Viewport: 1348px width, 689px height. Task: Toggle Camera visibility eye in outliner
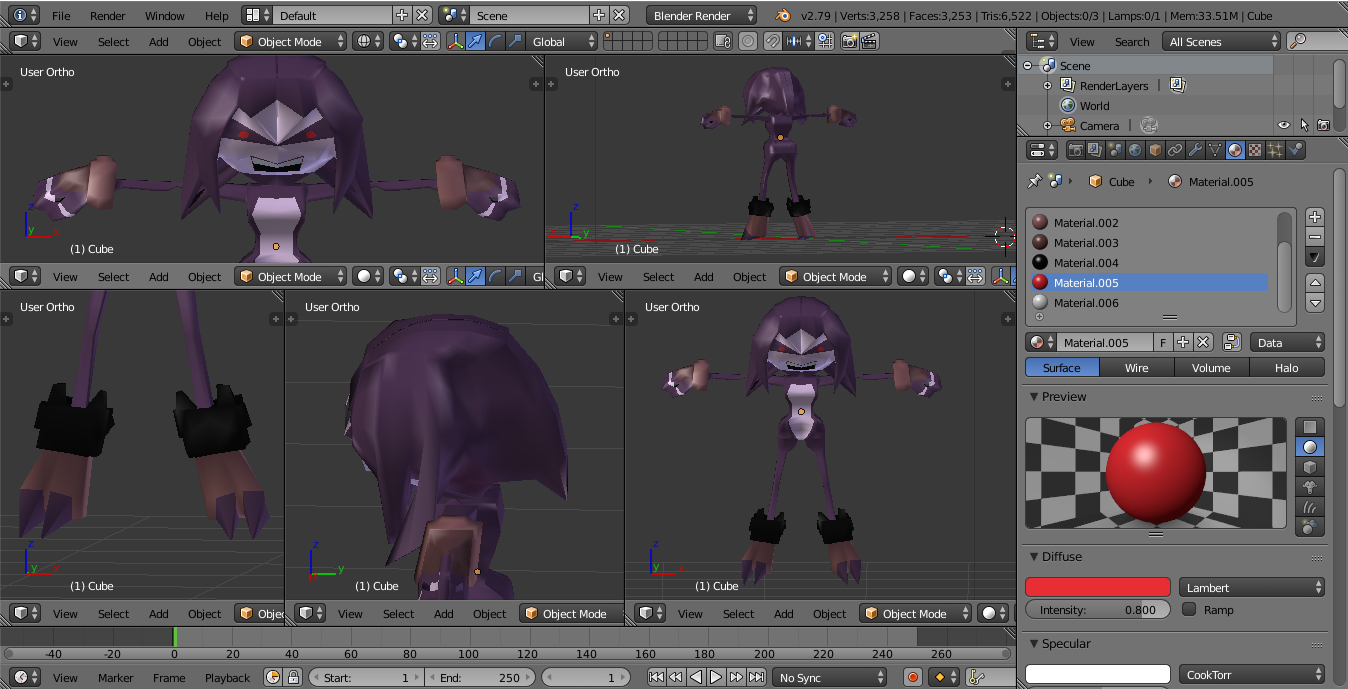coord(1284,125)
